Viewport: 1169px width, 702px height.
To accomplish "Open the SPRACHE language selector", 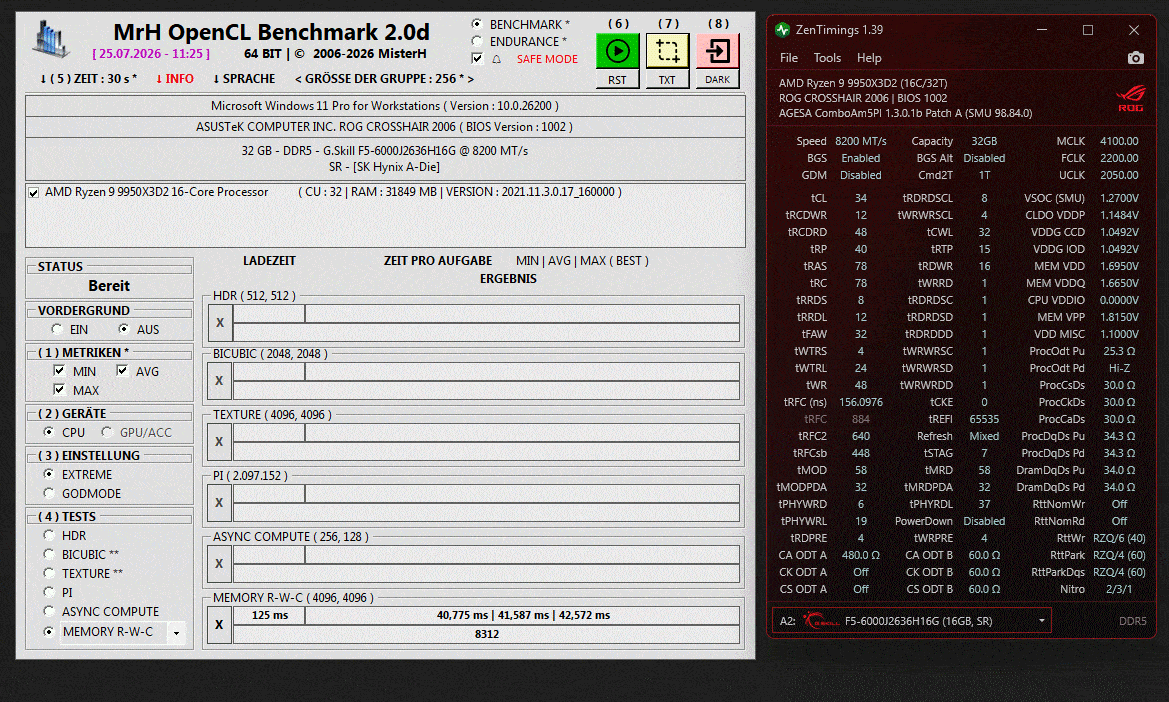I will coord(244,79).
